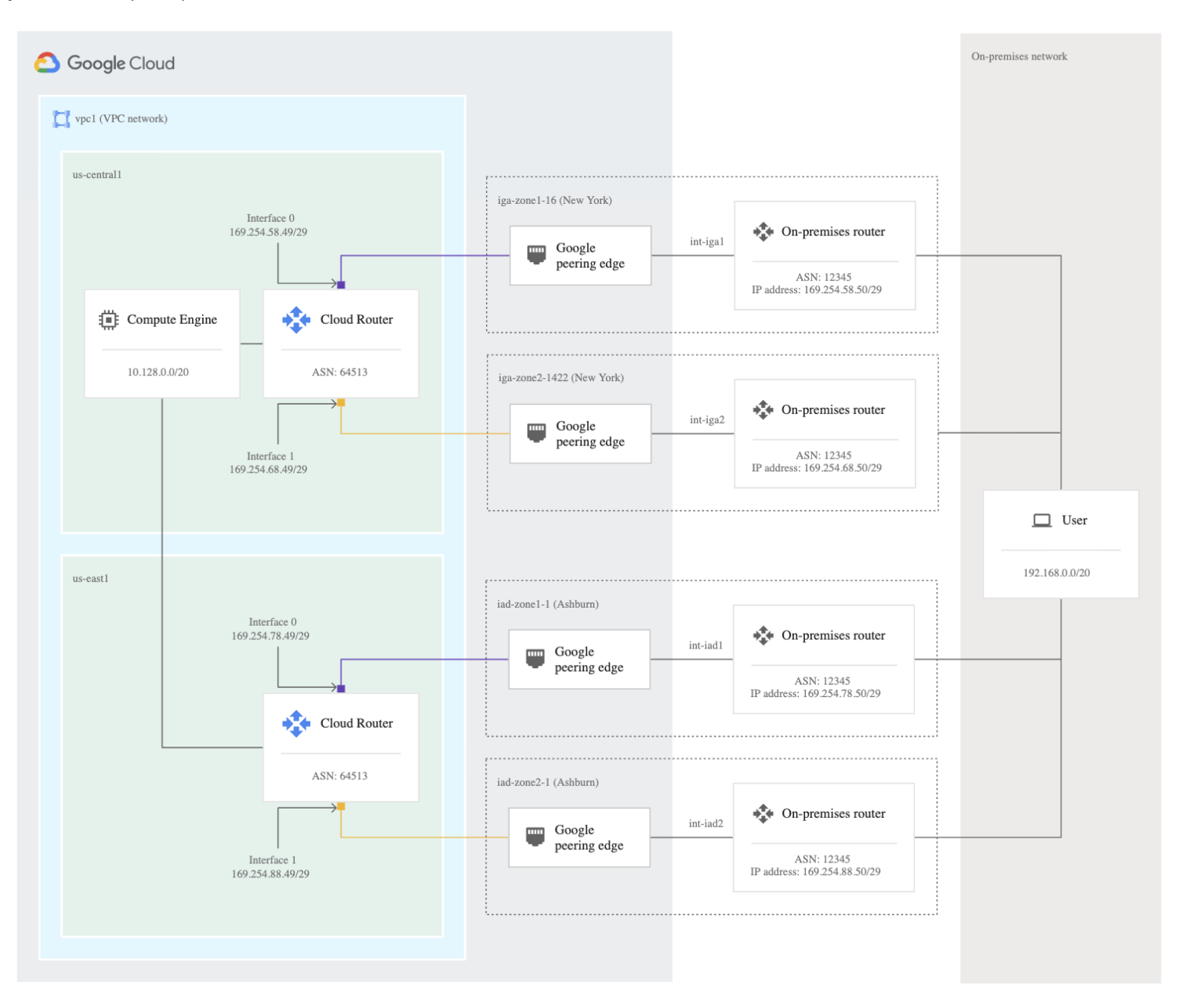Click the int-iga1 link label

pos(707,242)
